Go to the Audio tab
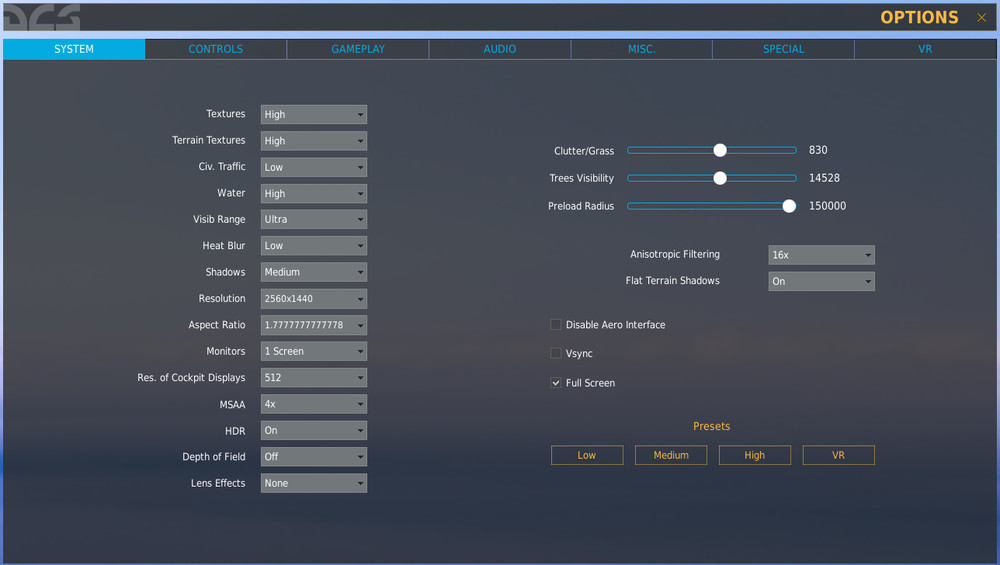1000x565 pixels. coord(499,49)
